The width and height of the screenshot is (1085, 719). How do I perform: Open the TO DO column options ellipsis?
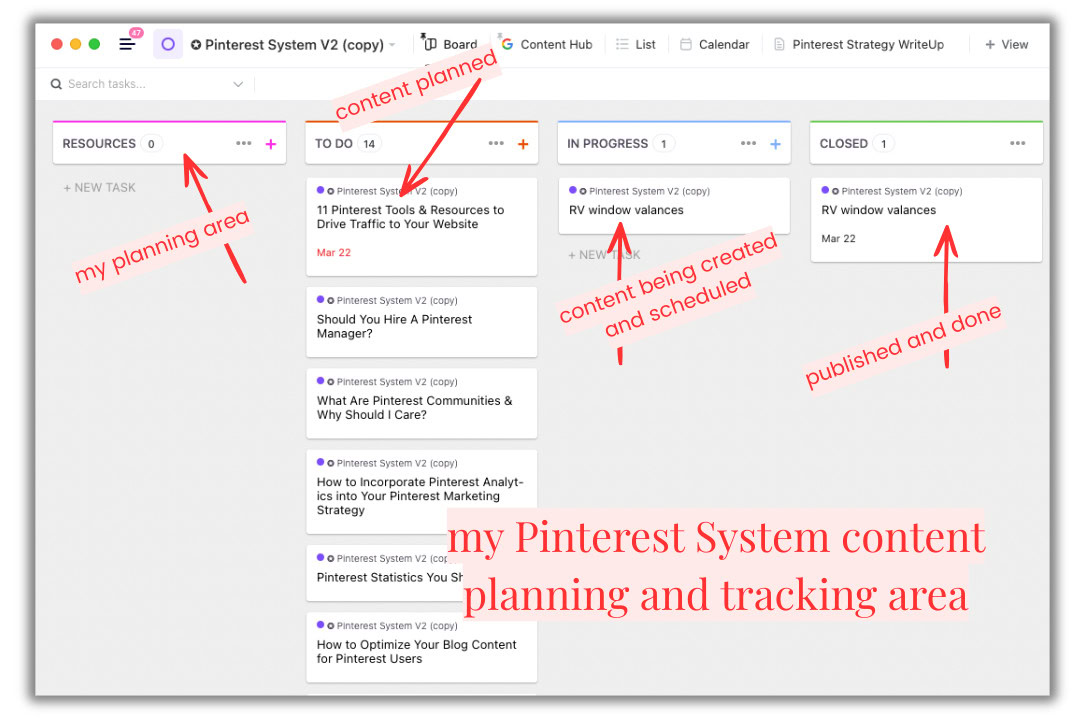tap(496, 143)
